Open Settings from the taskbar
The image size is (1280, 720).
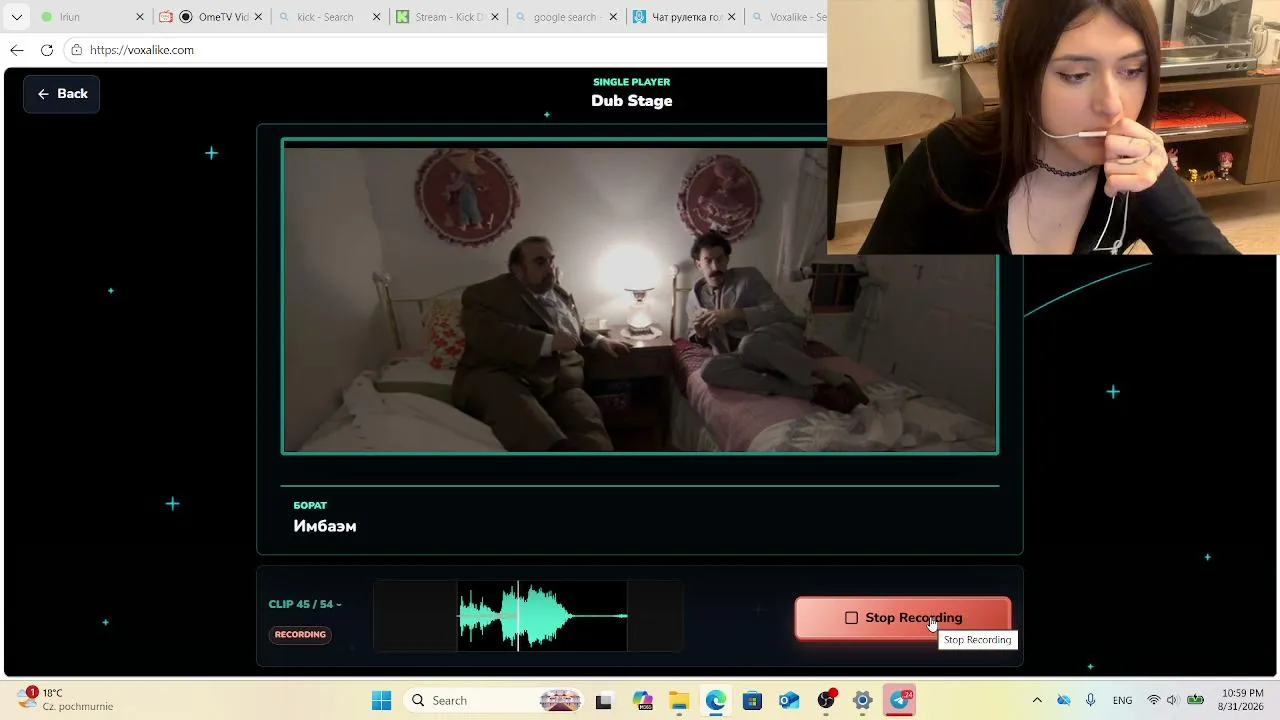863,700
